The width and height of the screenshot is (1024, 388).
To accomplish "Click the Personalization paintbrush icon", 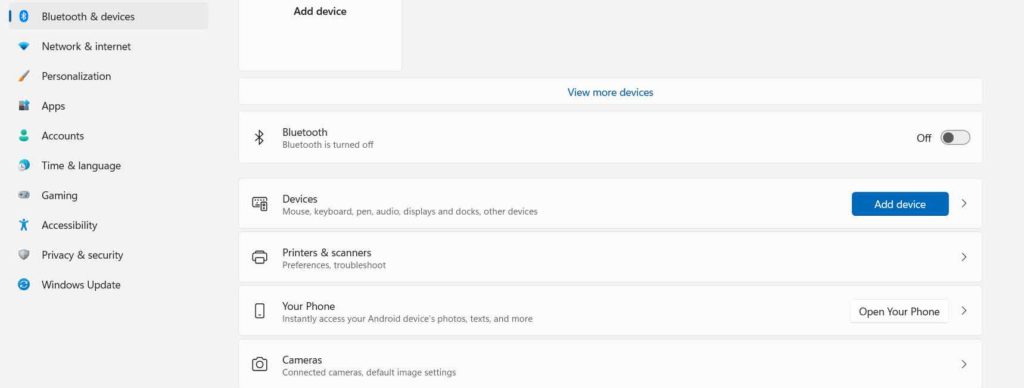I will click(x=24, y=76).
